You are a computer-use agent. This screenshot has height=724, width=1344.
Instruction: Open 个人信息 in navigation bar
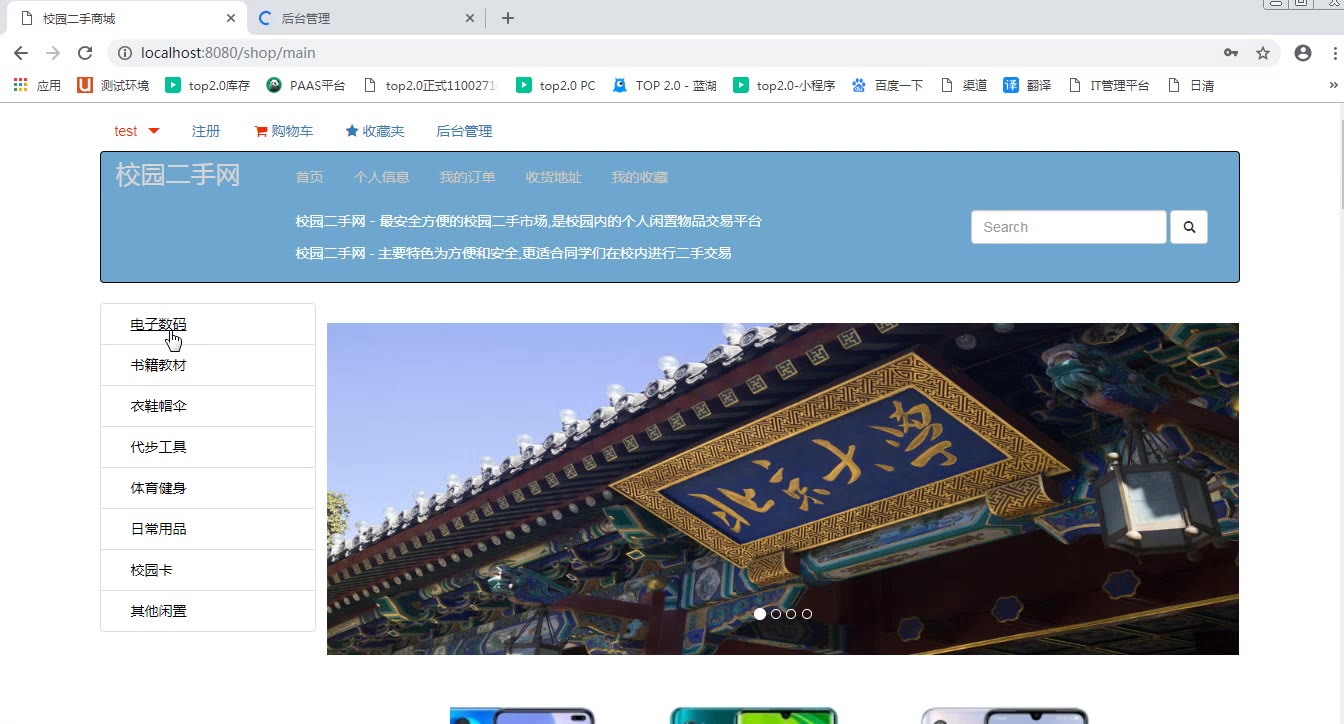click(x=381, y=177)
